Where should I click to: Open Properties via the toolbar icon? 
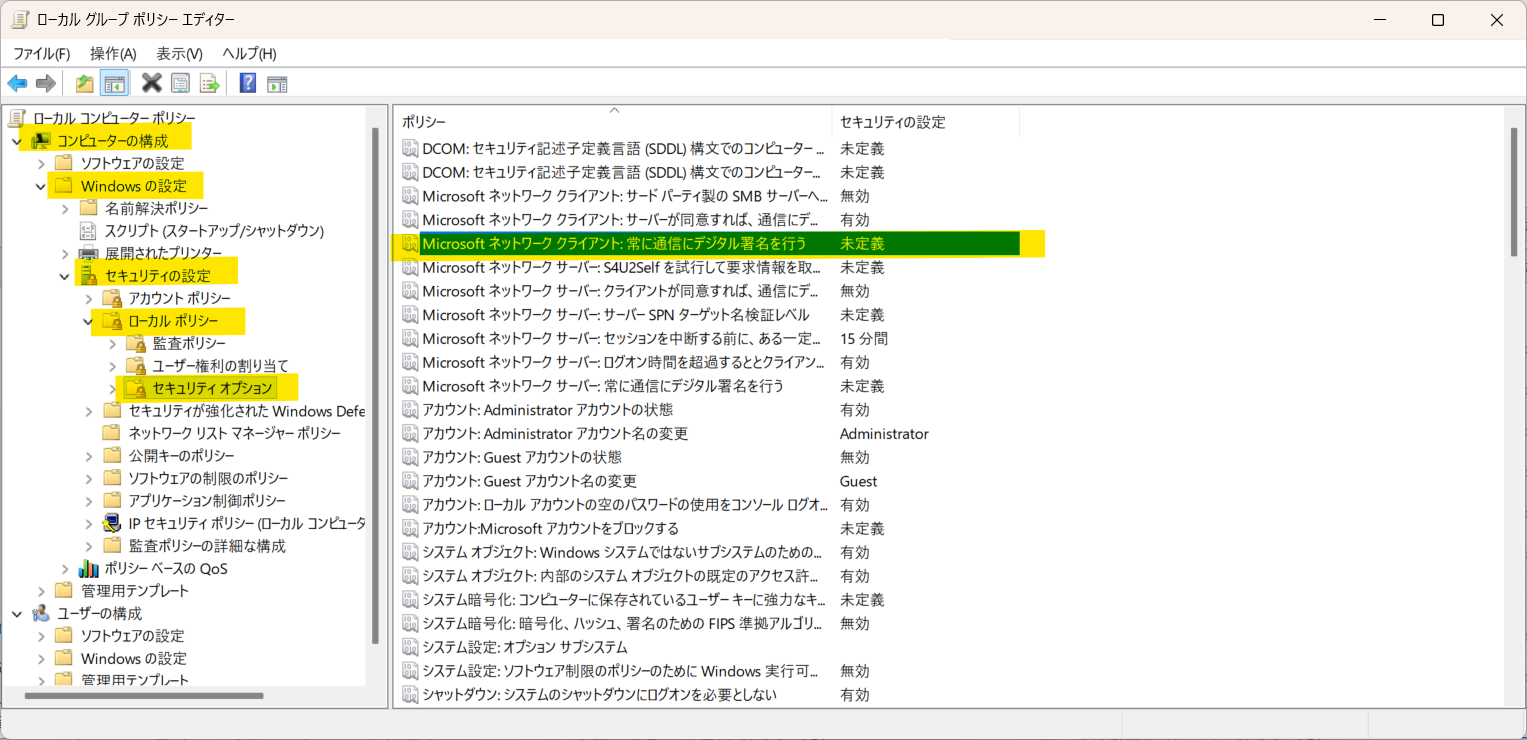click(180, 83)
